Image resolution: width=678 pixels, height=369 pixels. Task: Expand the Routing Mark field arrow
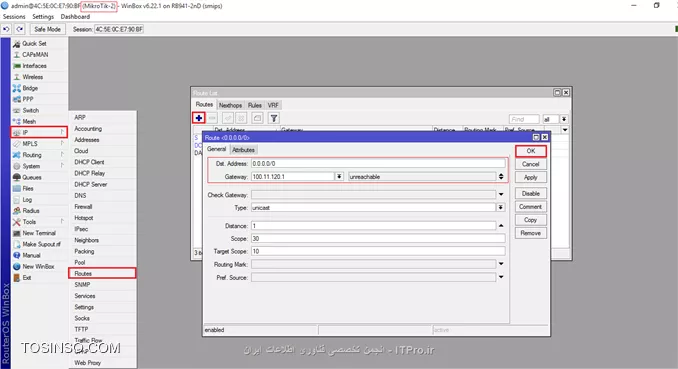(501, 264)
